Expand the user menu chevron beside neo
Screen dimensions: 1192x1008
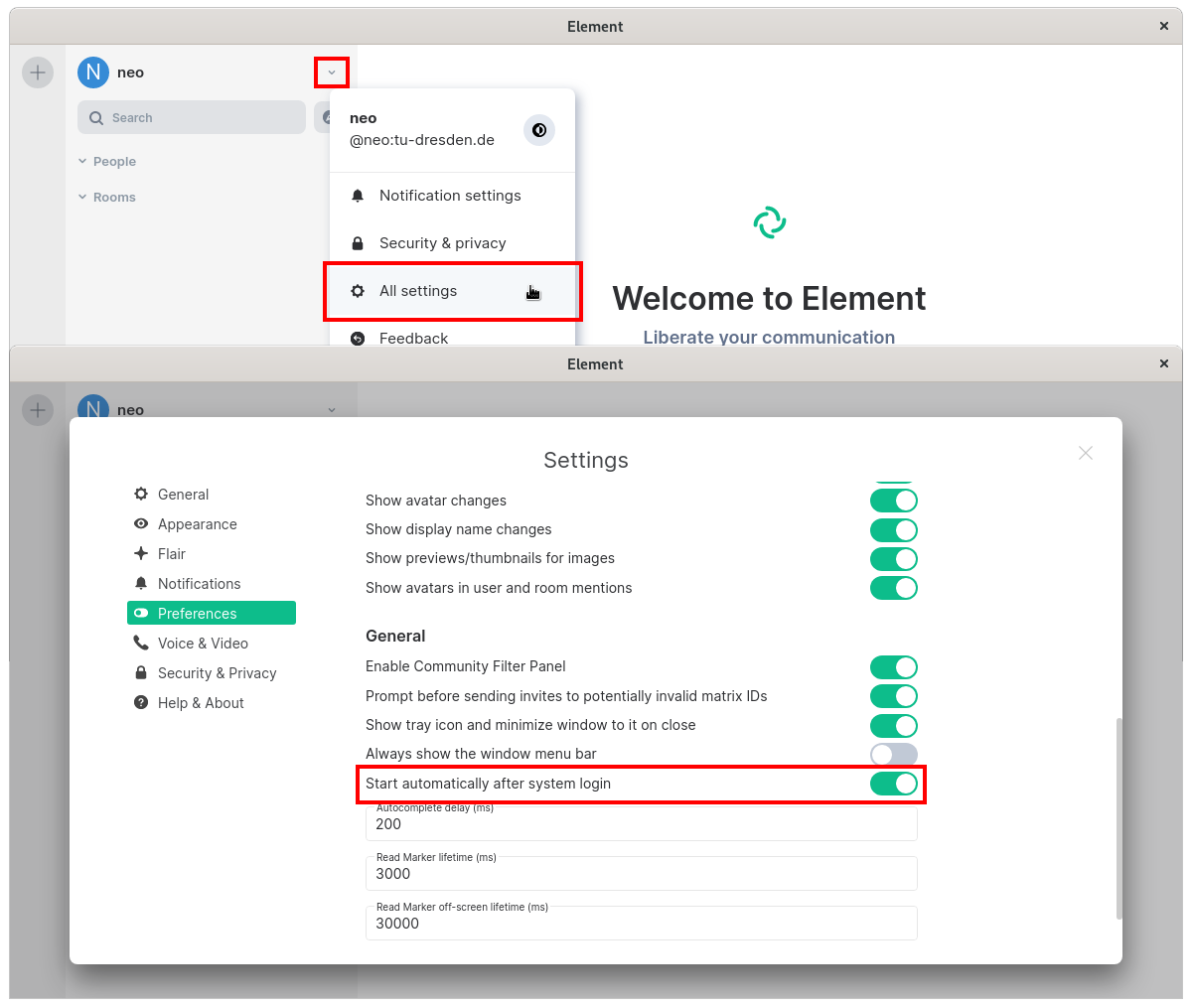tap(332, 72)
